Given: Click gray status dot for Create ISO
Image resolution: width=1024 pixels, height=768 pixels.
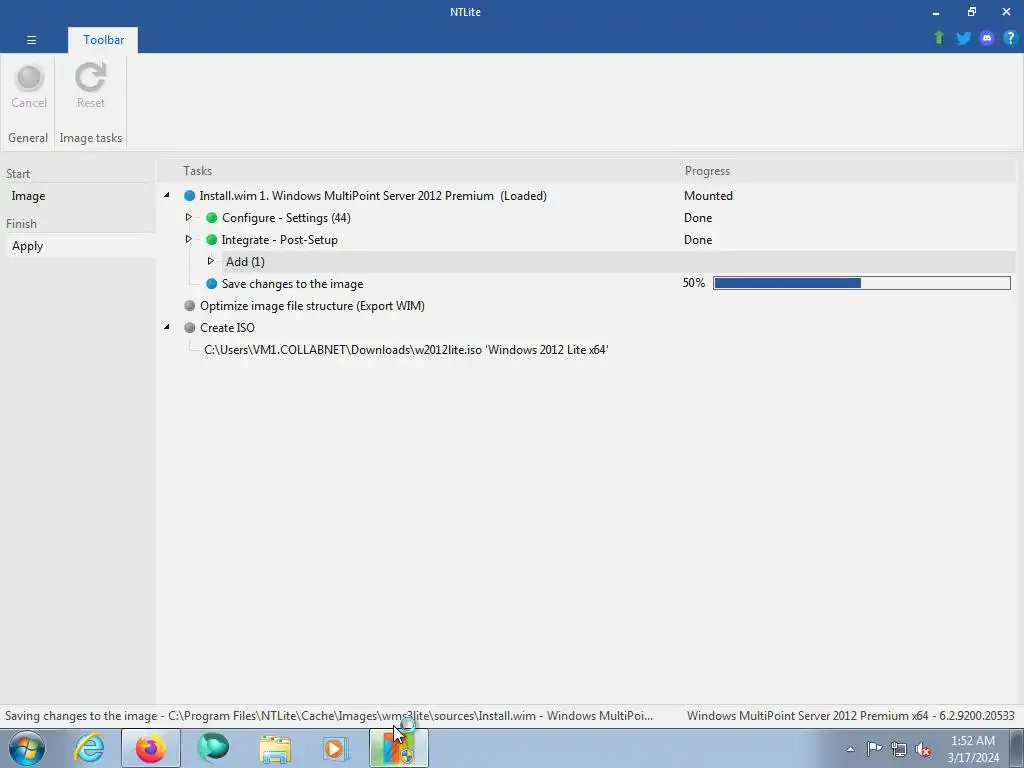Looking at the screenshot, I should tap(189, 328).
